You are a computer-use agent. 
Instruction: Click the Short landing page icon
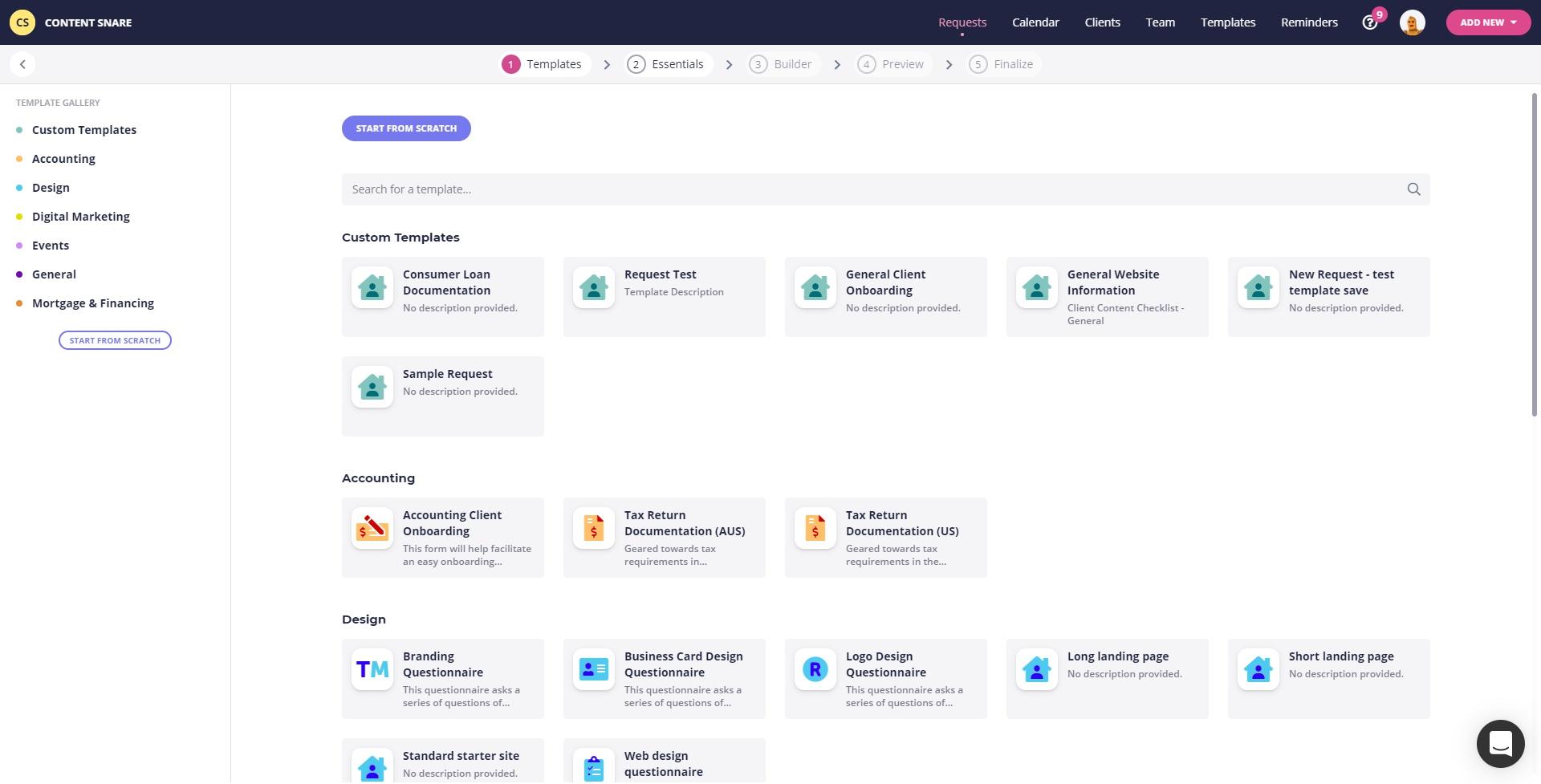tap(1258, 669)
